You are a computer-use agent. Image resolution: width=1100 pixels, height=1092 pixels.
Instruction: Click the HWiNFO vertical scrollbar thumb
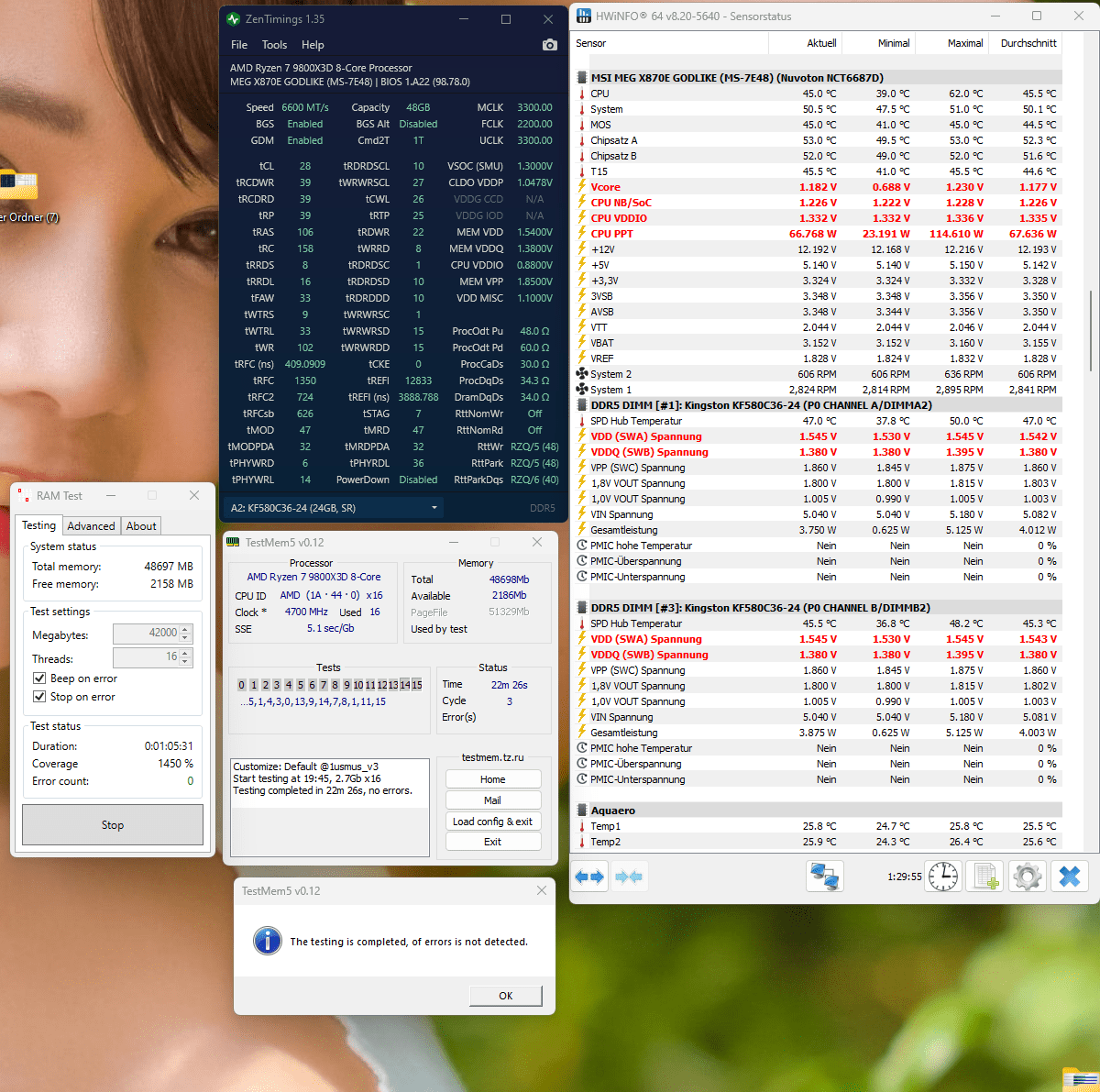pyautogui.click(x=1090, y=332)
